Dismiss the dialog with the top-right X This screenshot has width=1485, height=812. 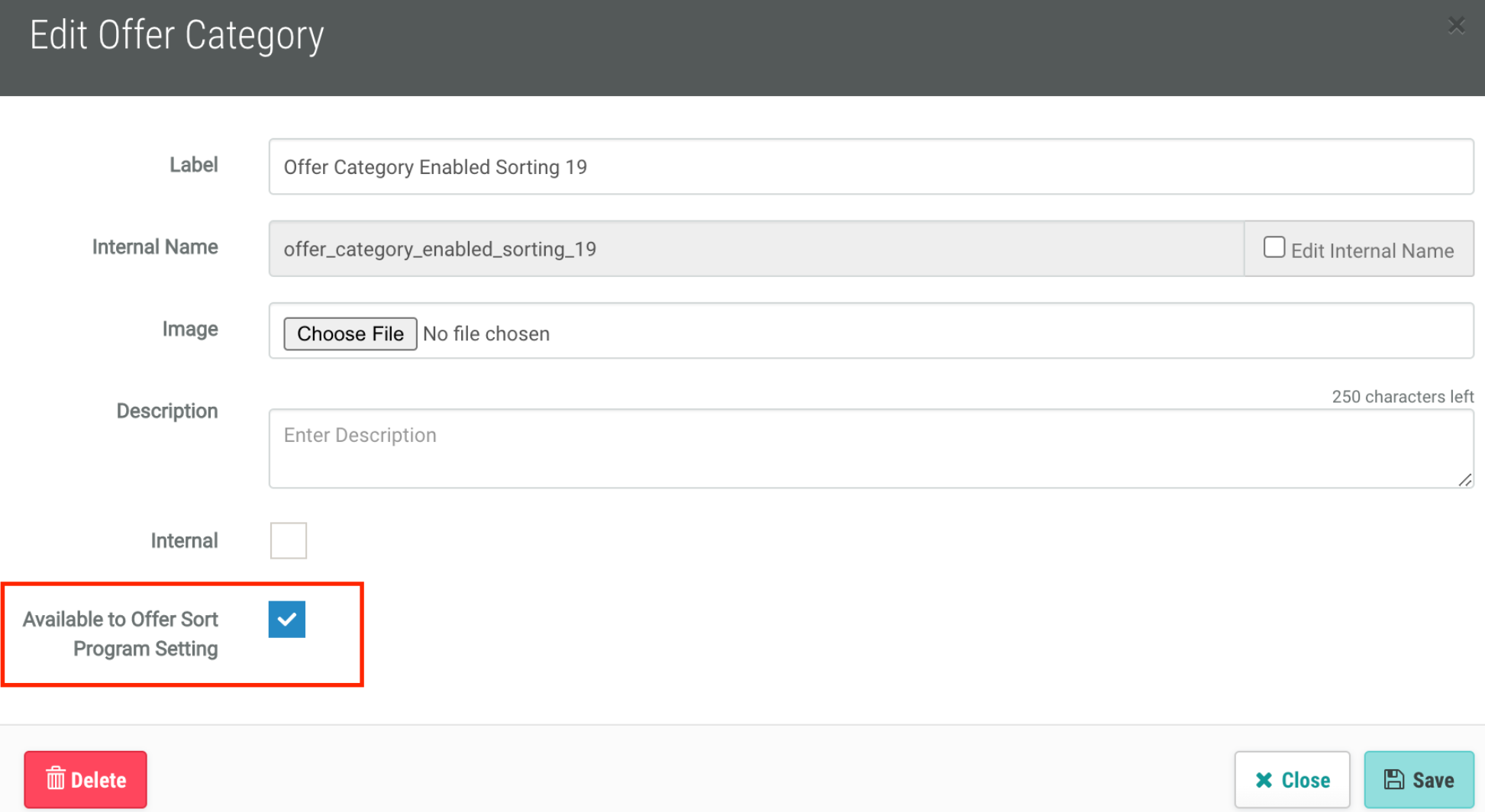1456,26
